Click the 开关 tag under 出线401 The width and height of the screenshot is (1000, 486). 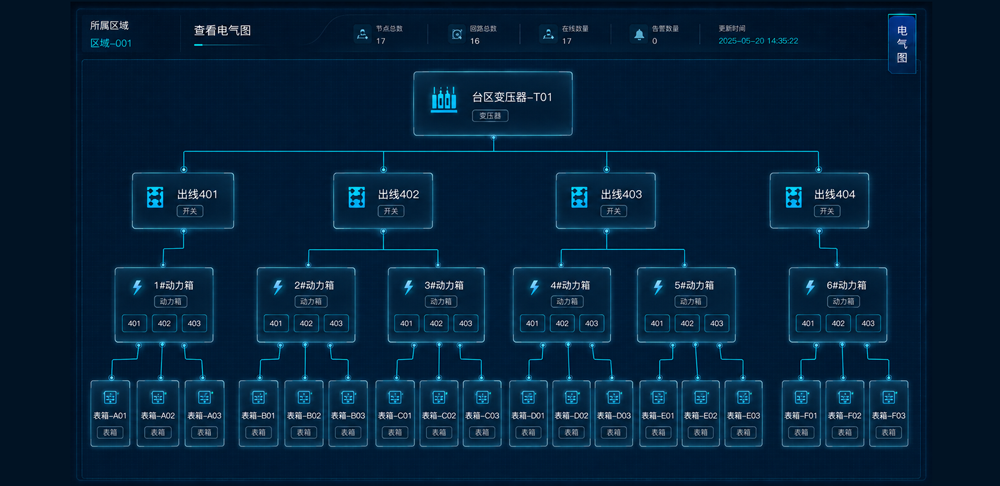(190, 211)
